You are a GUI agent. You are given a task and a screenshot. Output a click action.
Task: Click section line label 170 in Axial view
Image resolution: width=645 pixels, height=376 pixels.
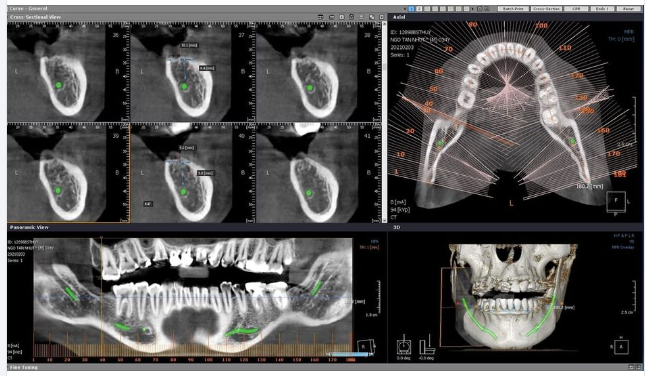(x=613, y=154)
